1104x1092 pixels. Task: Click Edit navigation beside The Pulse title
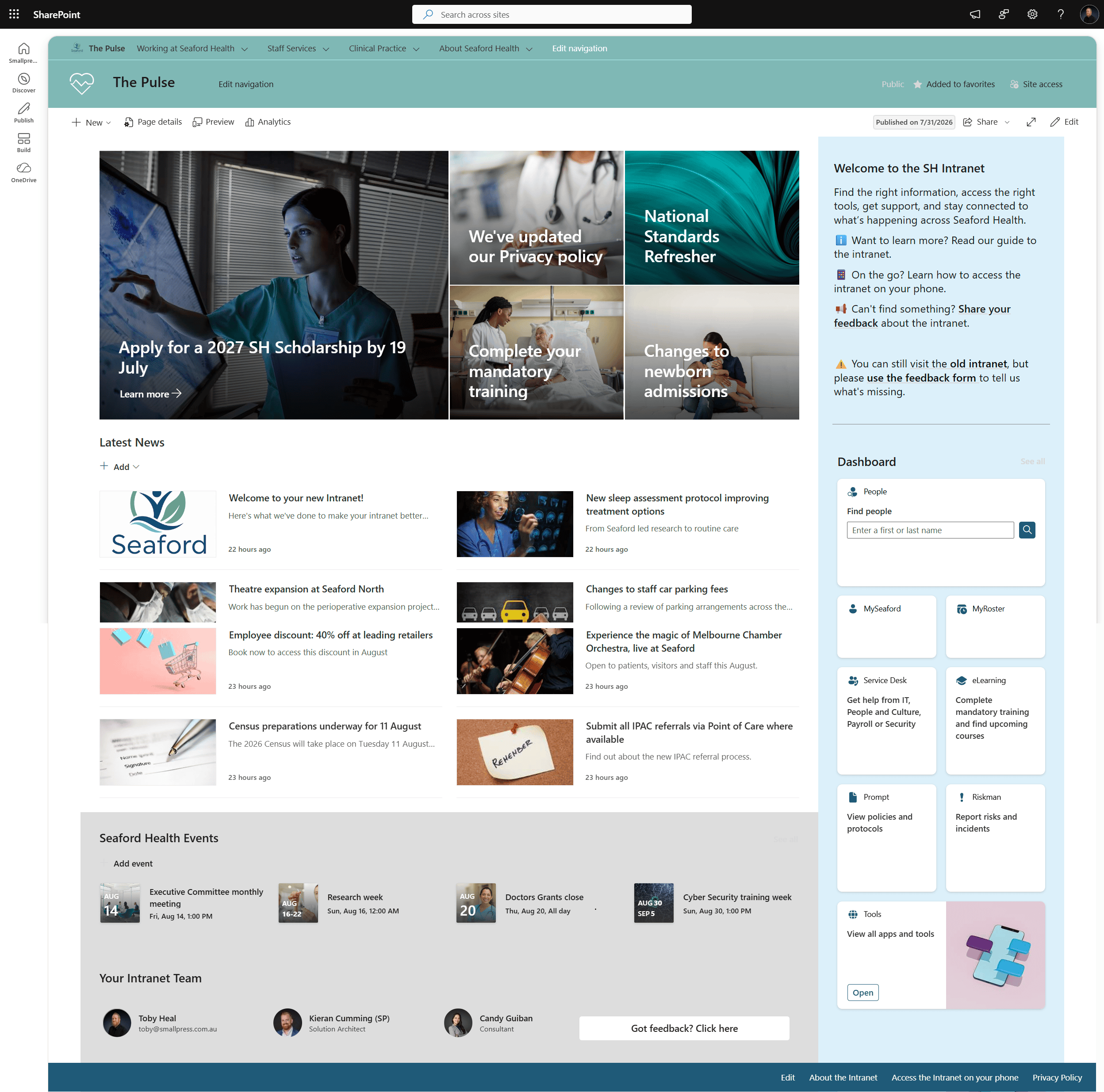[x=246, y=84]
